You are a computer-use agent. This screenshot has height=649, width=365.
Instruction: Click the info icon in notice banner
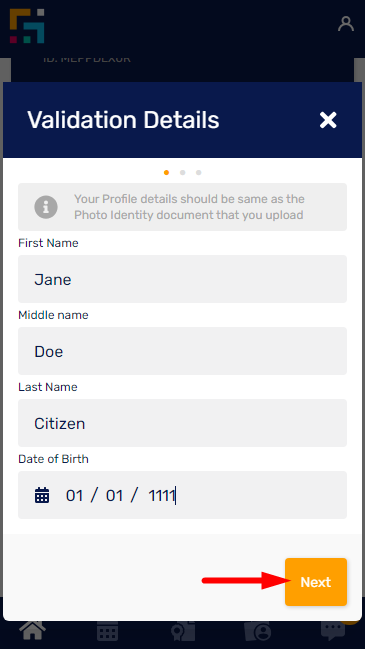pyautogui.click(x=46, y=207)
